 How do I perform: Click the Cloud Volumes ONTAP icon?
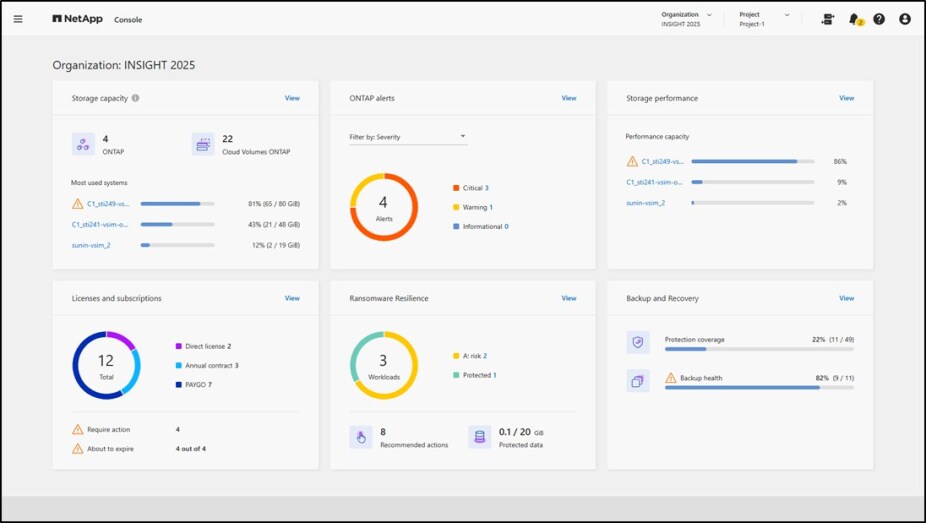click(203, 144)
